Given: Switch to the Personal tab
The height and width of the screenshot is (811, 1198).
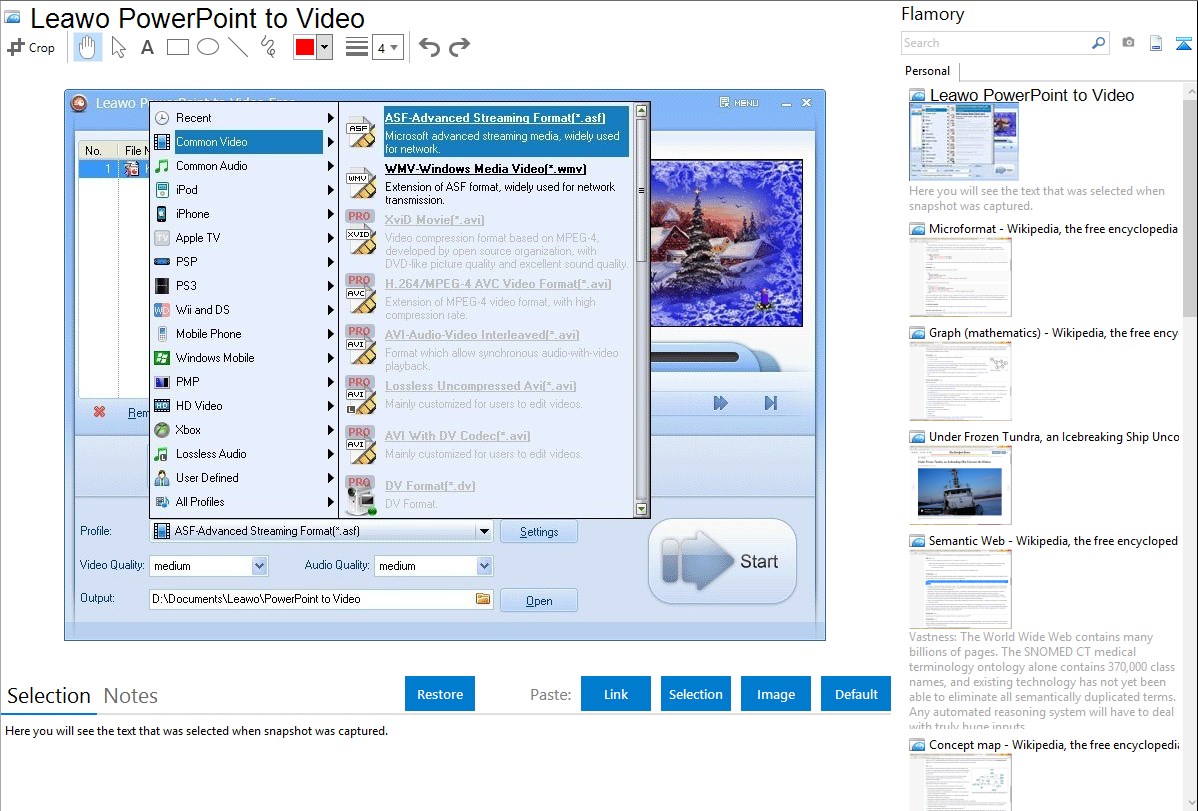Looking at the screenshot, I should click(927, 71).
